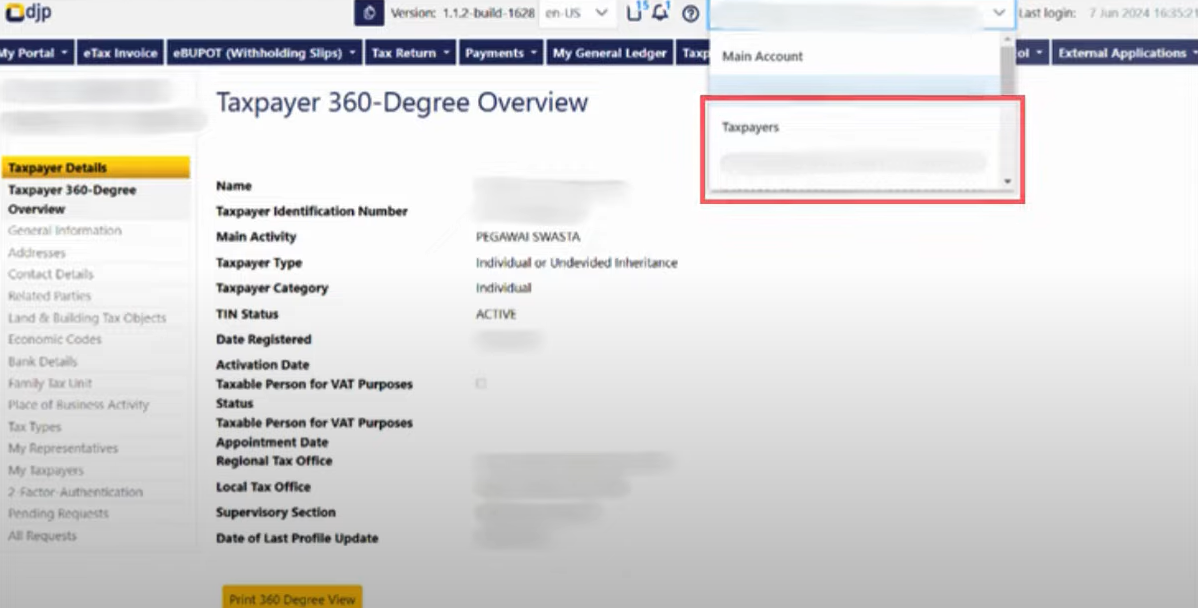Open the en-US language dropdown
The image size is (1198, 608).
click(x=577, y=13)
